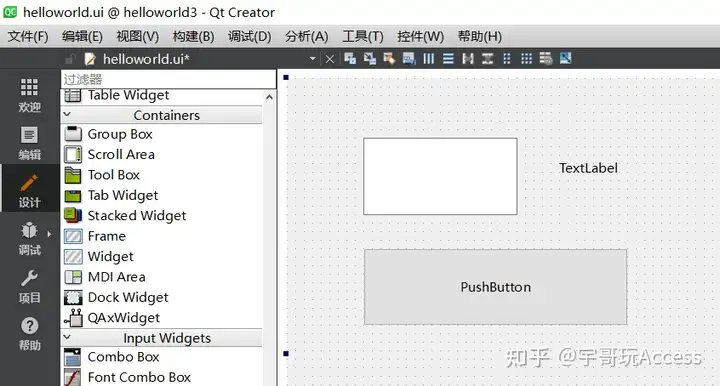Open Welcome mode in left sidebar

click(29, 95)
